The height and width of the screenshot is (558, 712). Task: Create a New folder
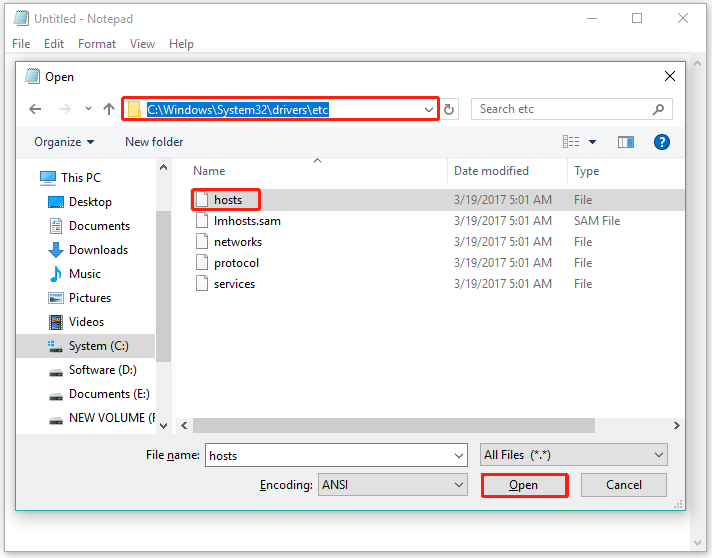(x=154, y=142)
